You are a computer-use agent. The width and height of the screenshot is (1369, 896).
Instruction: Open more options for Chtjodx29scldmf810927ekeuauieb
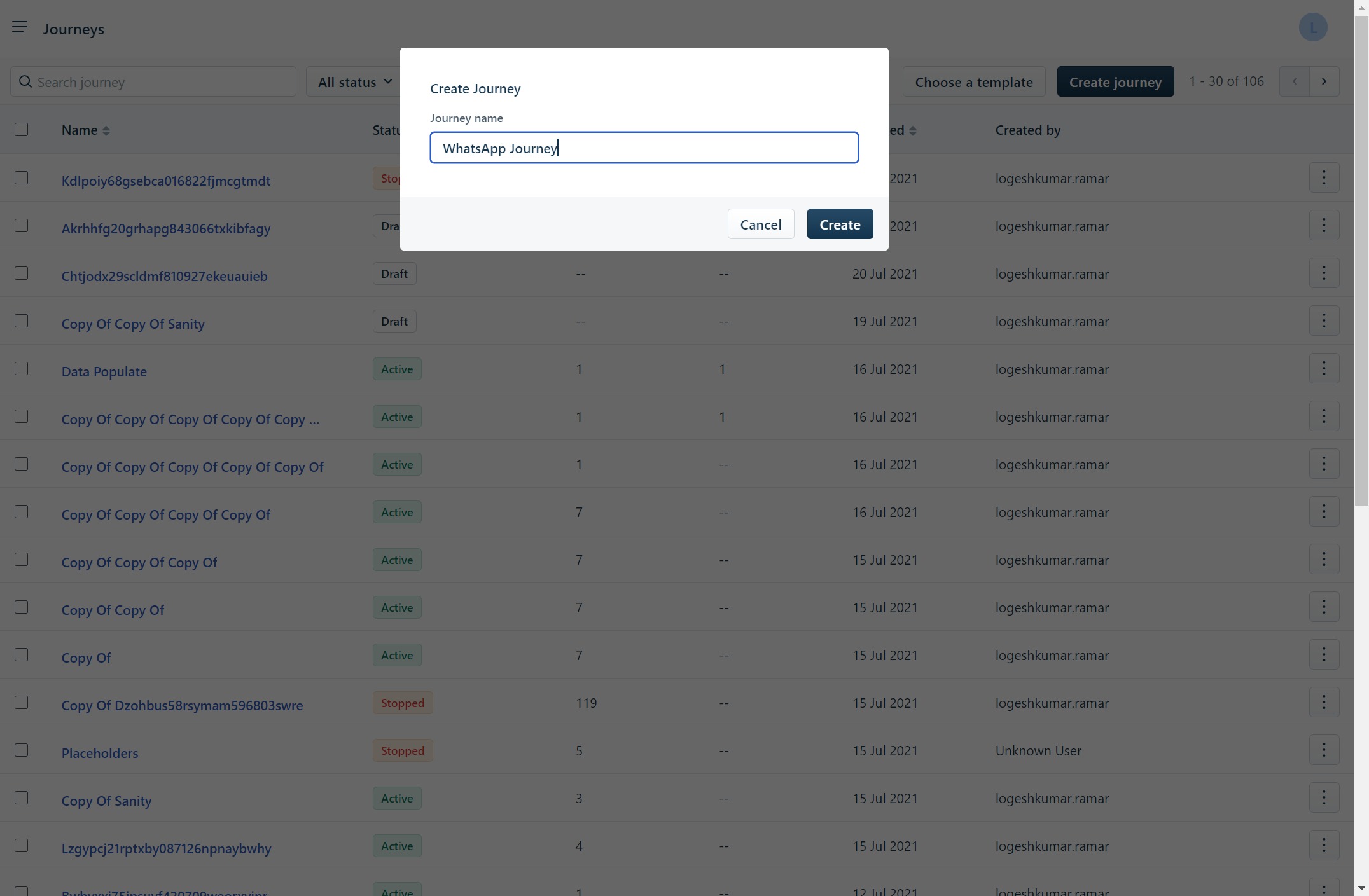click(1324, 273)
